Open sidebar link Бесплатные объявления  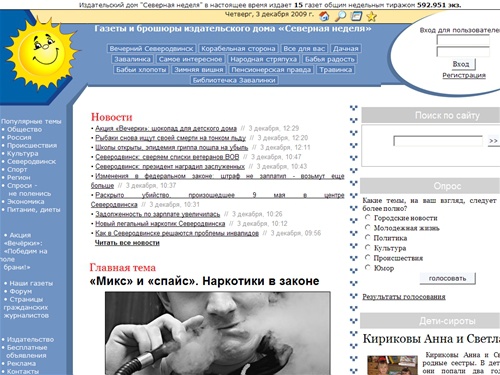pos(27,351)
